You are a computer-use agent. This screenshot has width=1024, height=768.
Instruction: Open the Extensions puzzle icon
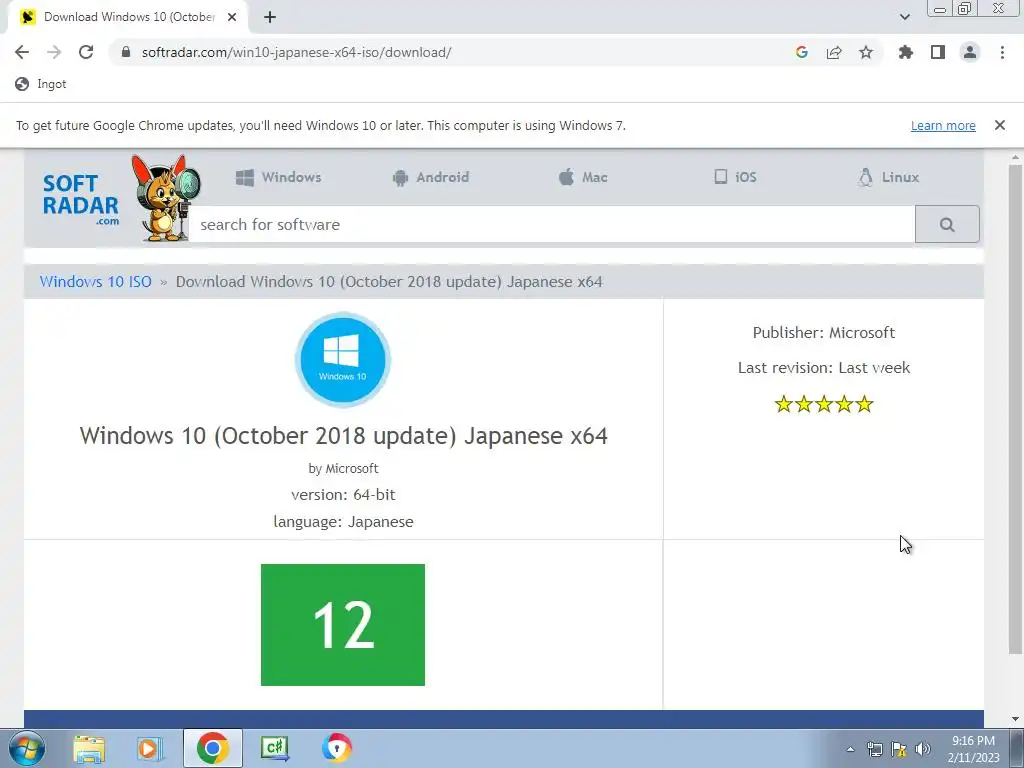point(906,52)
